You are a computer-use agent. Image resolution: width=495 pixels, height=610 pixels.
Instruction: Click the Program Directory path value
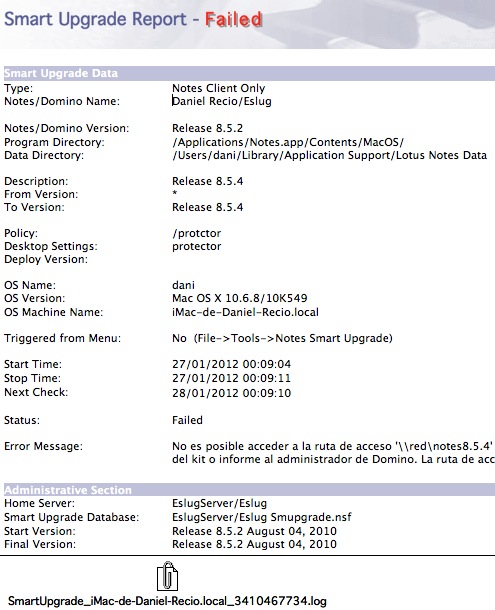[288, 142]
